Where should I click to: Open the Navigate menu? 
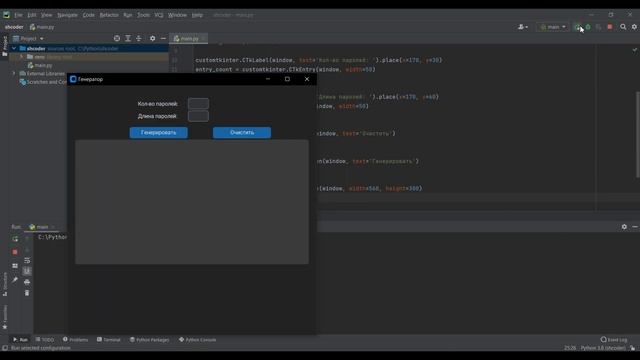pyautogui.click(x=67, y=15)
